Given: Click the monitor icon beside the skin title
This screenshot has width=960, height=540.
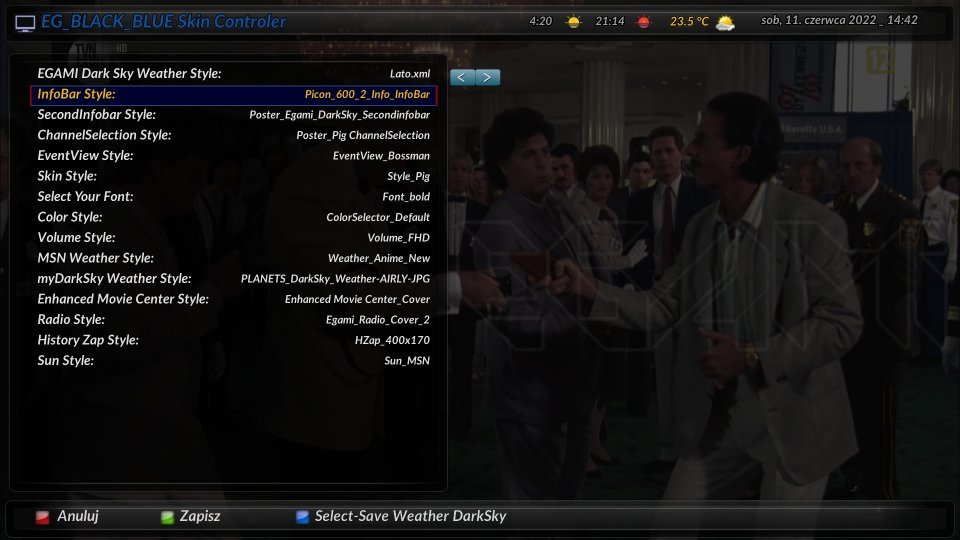Looking at the screenshot, I should click(25, 23).
